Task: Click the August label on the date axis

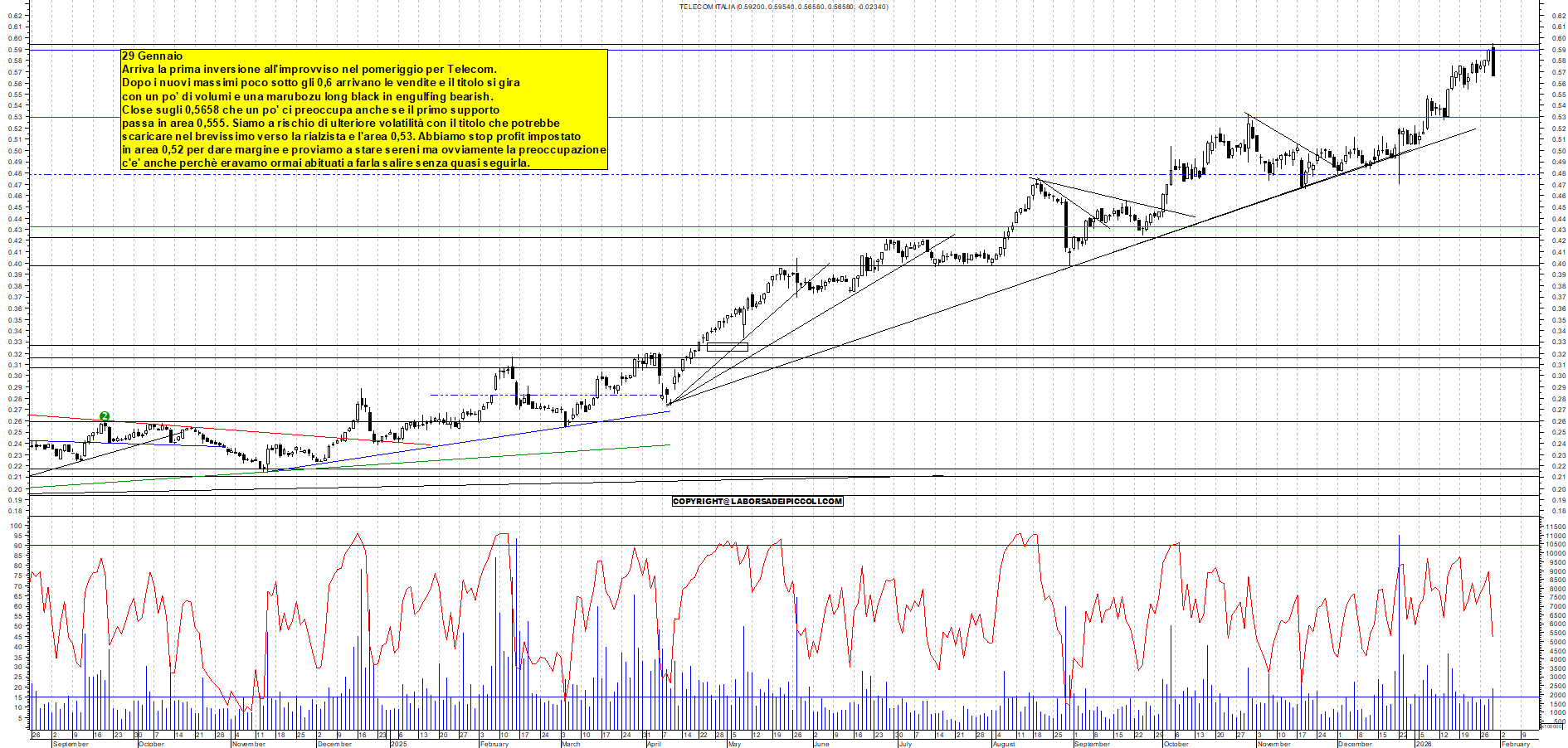Action: coord(1004,744)
